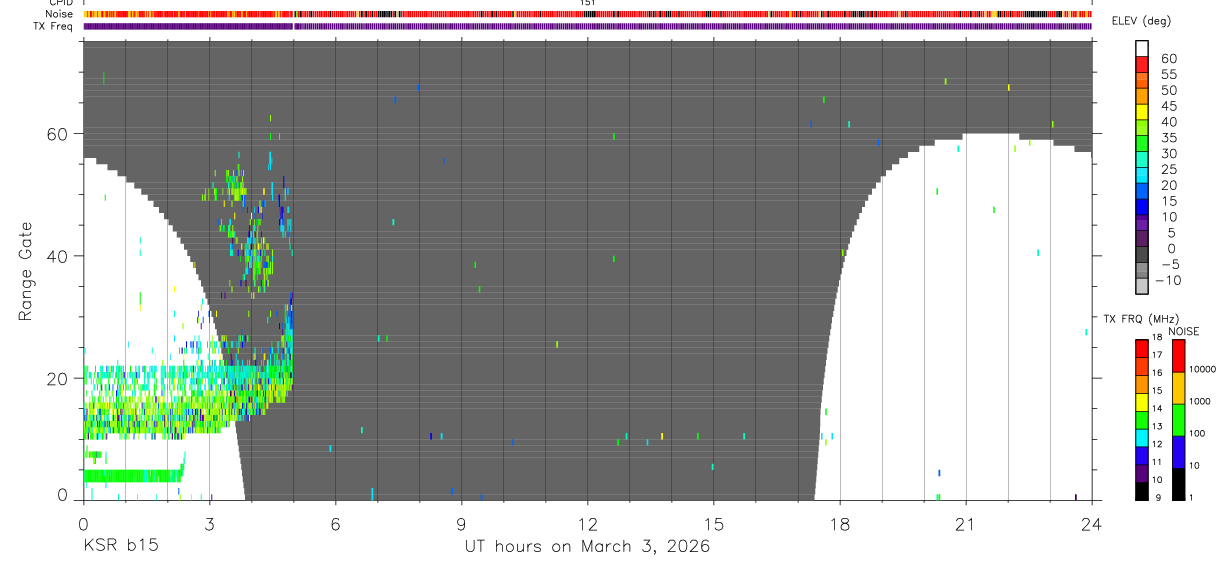Click the x-axis tick label '6'
The width and height of the screenshot is (1228, 567).
click(335, 523)
